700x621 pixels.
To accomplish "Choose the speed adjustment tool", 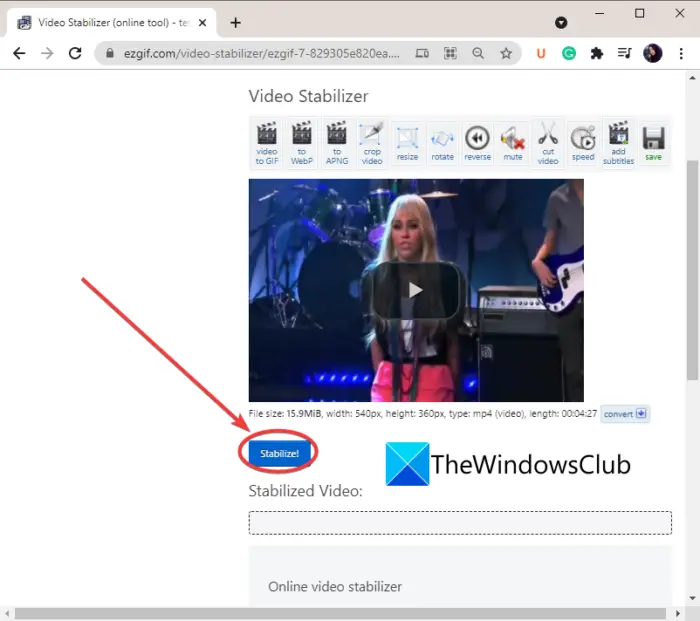I will [x=583, y=143].
